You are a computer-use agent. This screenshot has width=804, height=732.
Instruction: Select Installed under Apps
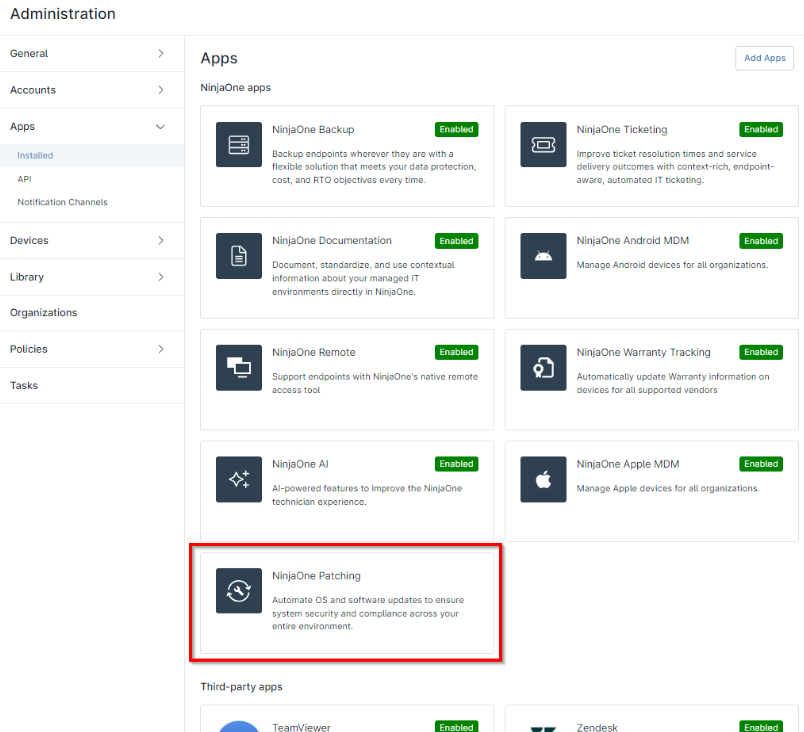coord(35,155)
